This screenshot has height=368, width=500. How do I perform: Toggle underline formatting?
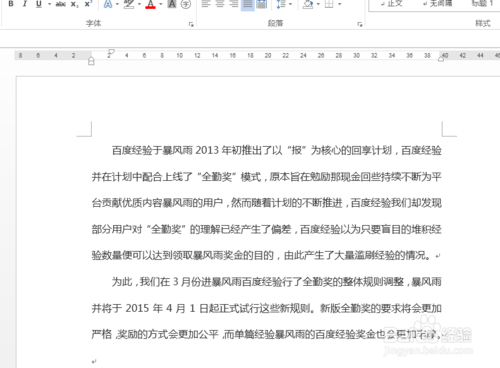pyautogui.click(x=39, y=4)
